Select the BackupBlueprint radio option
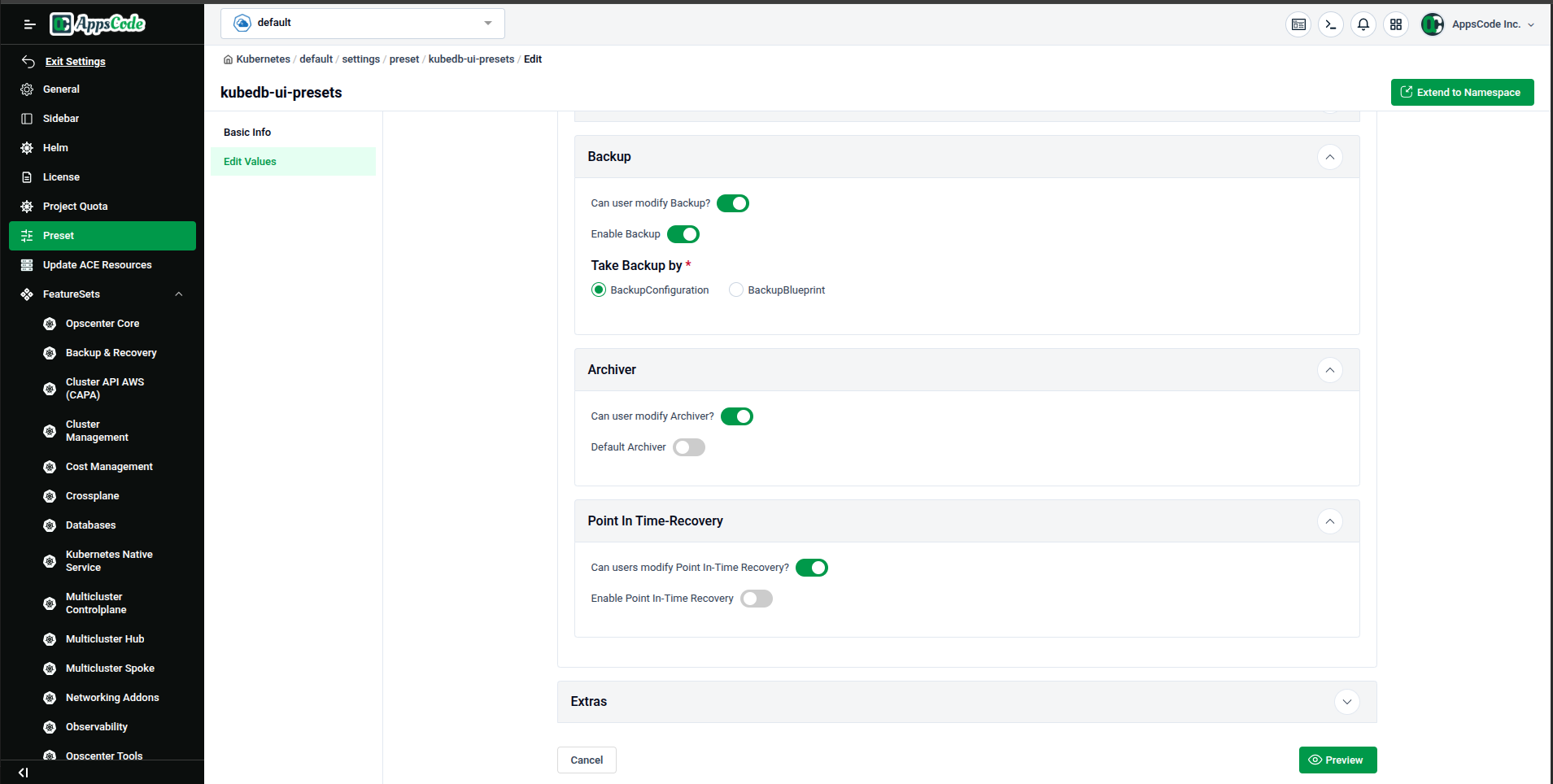Viewport: 1553px width, 784px height. (735, 290)
